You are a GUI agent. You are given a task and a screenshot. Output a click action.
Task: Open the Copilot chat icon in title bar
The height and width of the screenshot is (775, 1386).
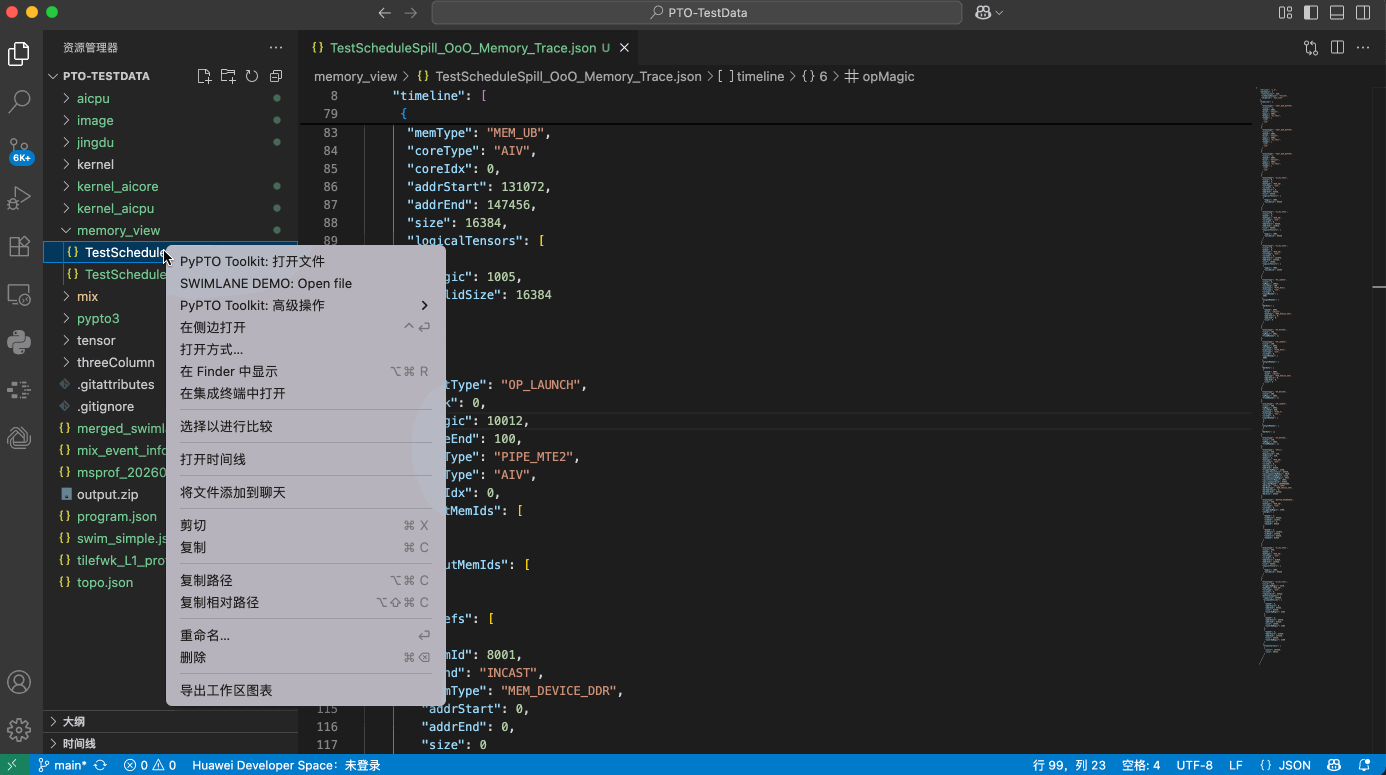989,13
